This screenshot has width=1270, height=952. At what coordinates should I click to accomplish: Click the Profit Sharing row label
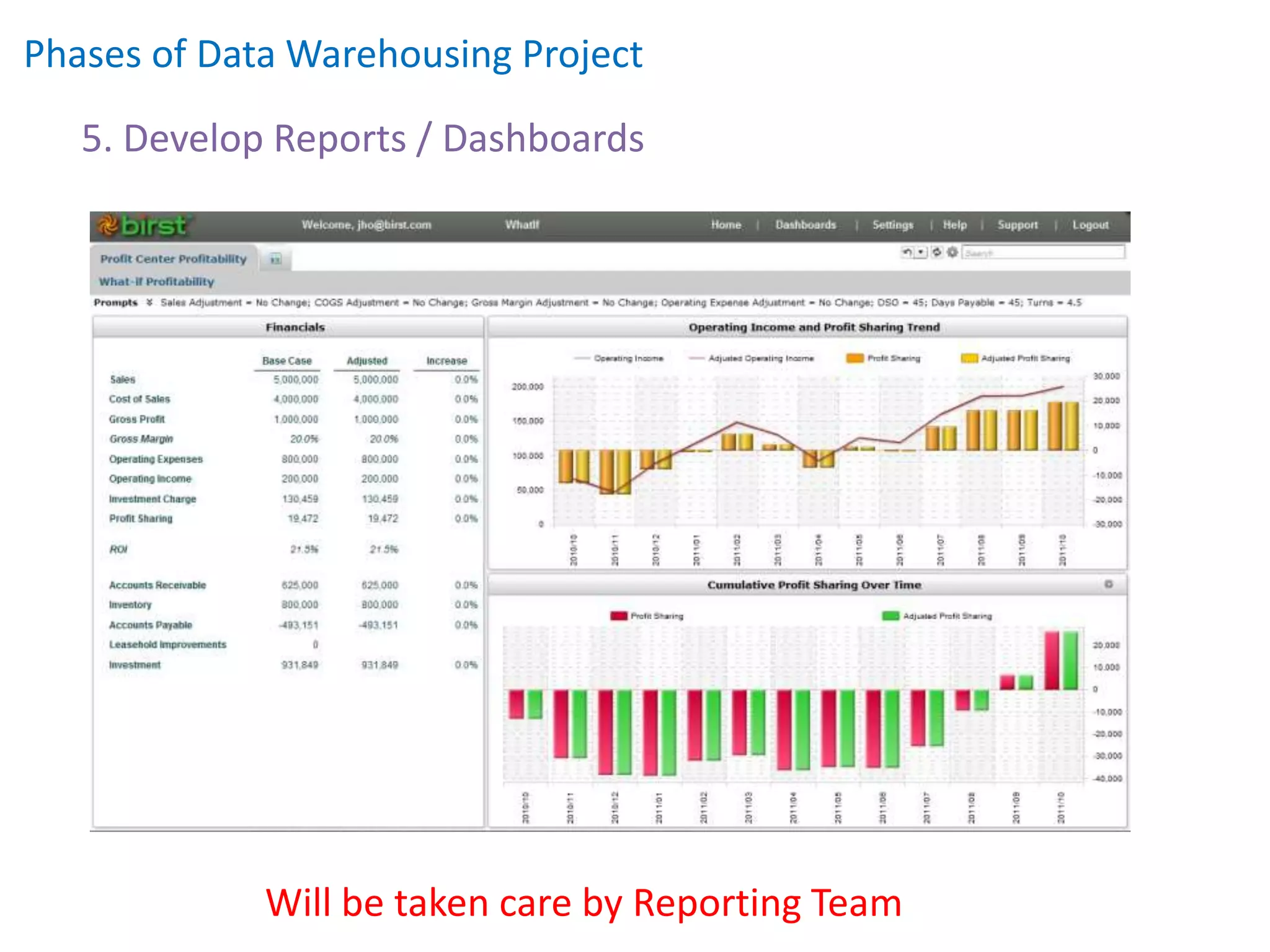point(140,519)
